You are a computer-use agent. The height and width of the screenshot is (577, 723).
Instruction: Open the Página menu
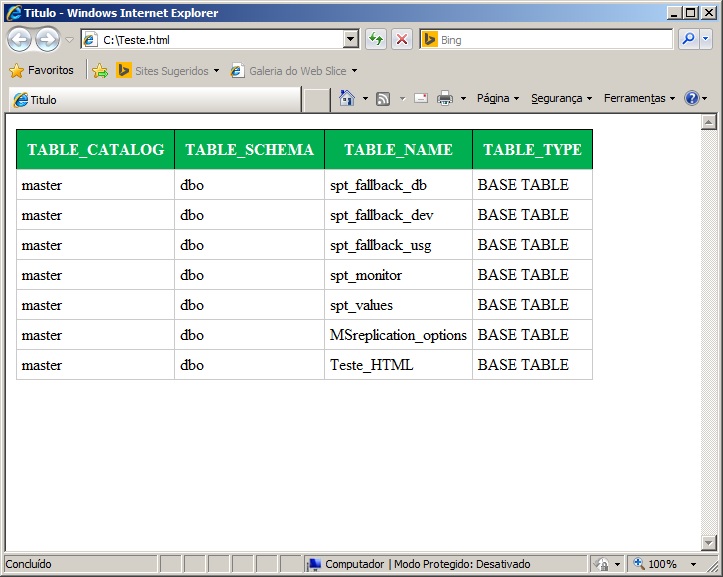point(498,98)
